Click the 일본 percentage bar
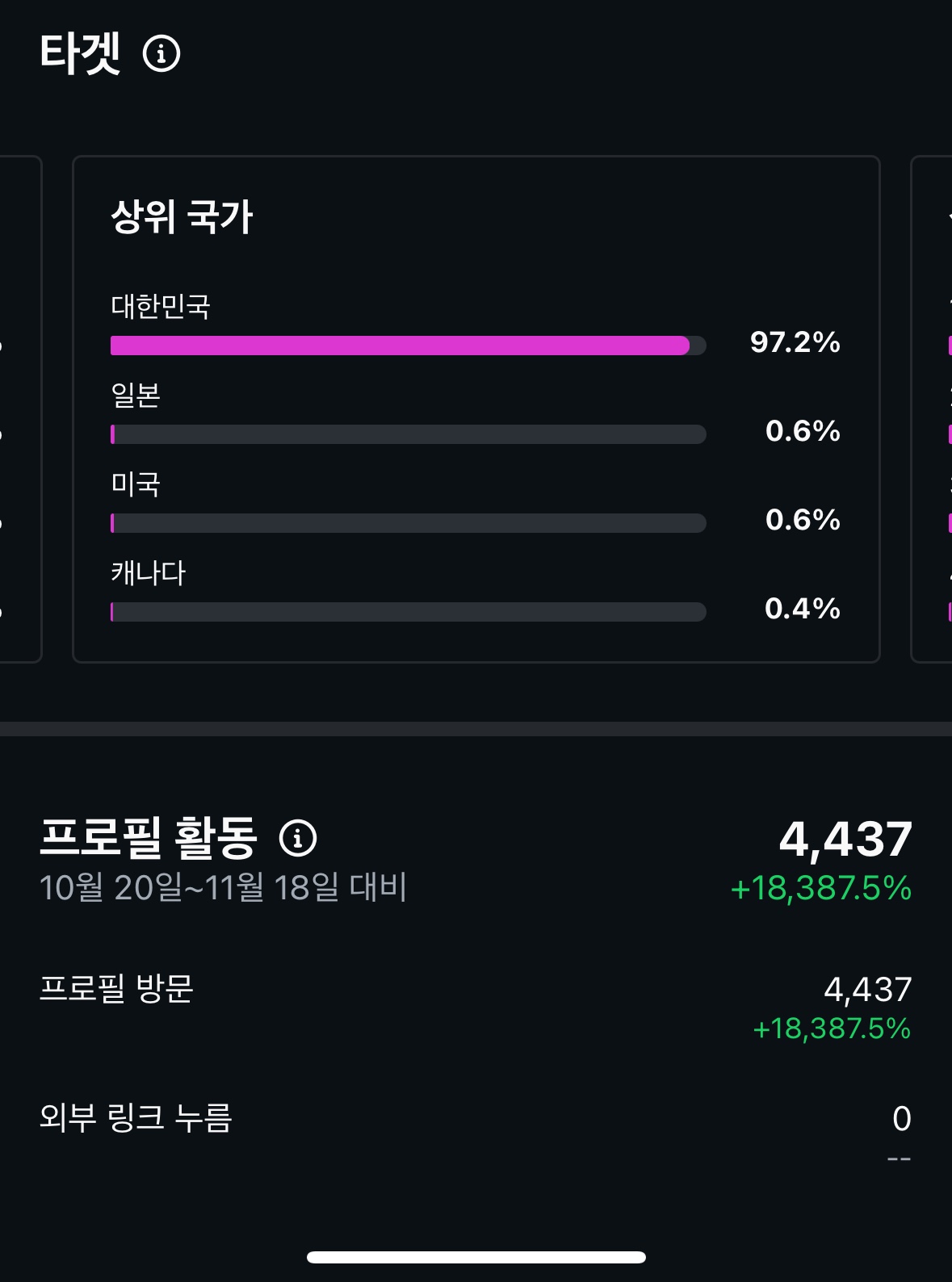 [x=408, y=434]
